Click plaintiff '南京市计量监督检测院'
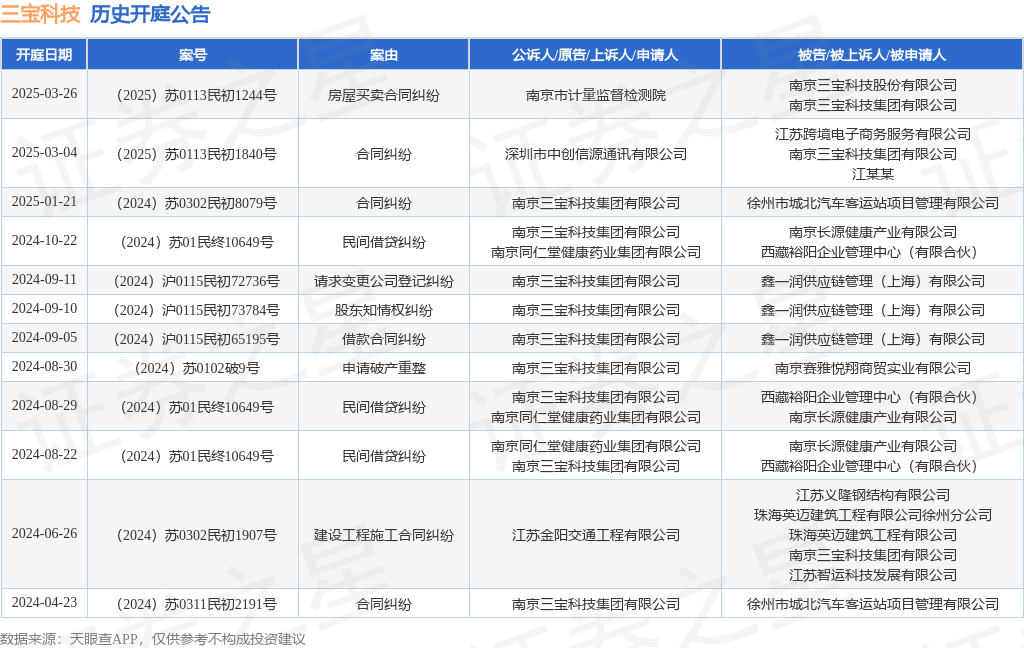Viewport: 1024px width, 648px height. [x=596, y=95]
